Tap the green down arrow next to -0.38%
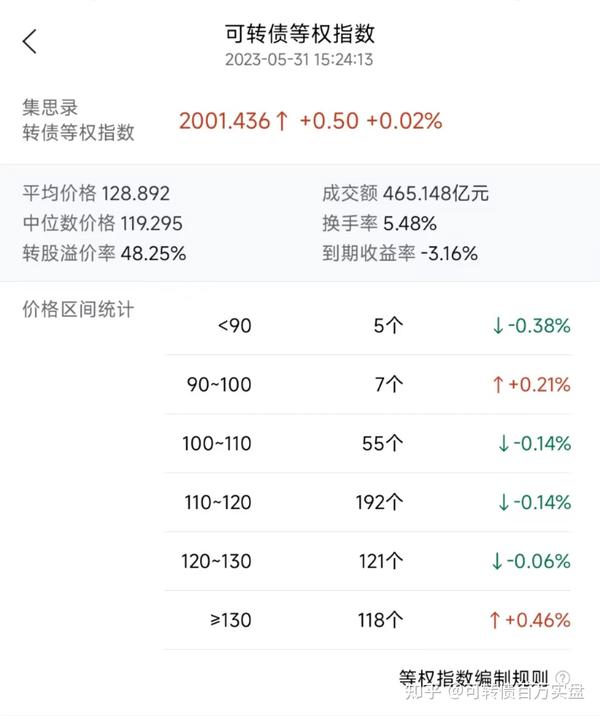Image resolution: width=600 pixels, height=716 pixels. [x=498, y=326]
